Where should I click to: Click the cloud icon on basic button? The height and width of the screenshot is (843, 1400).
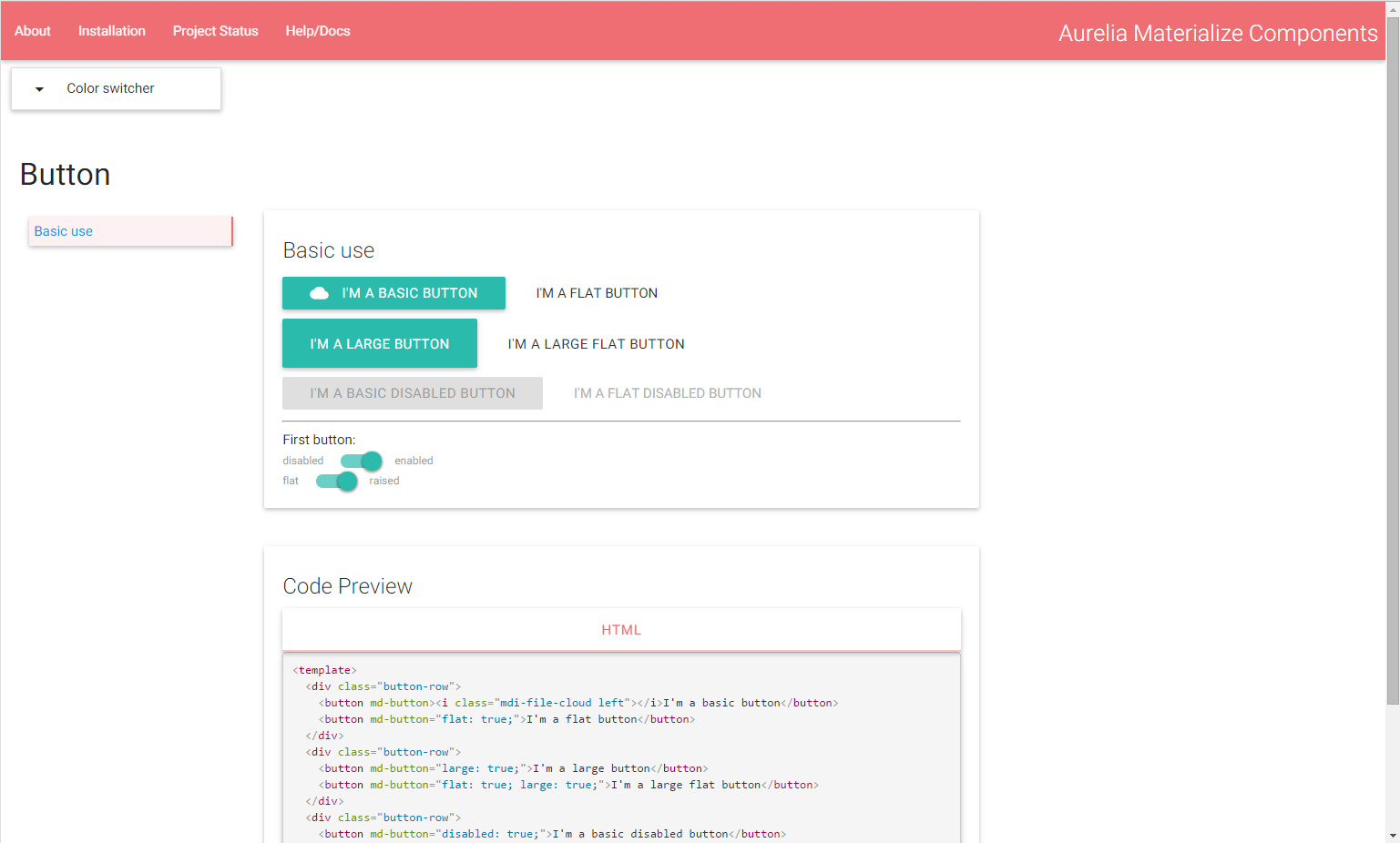coord(319,293)
